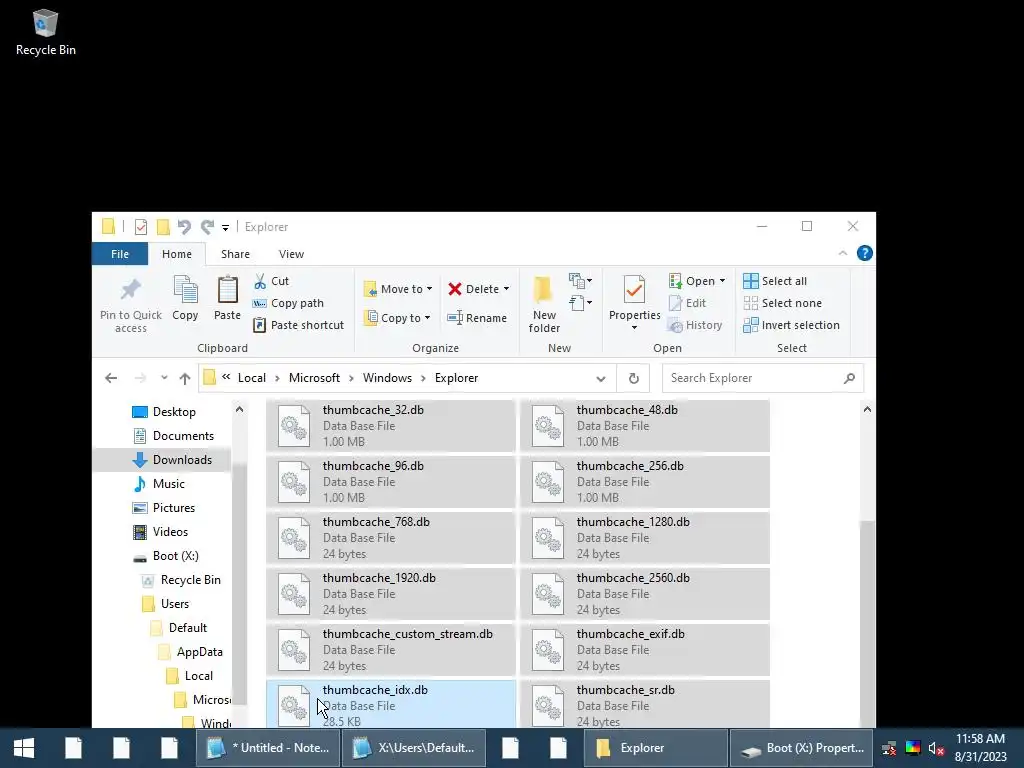Open the File menu tab

120,254
